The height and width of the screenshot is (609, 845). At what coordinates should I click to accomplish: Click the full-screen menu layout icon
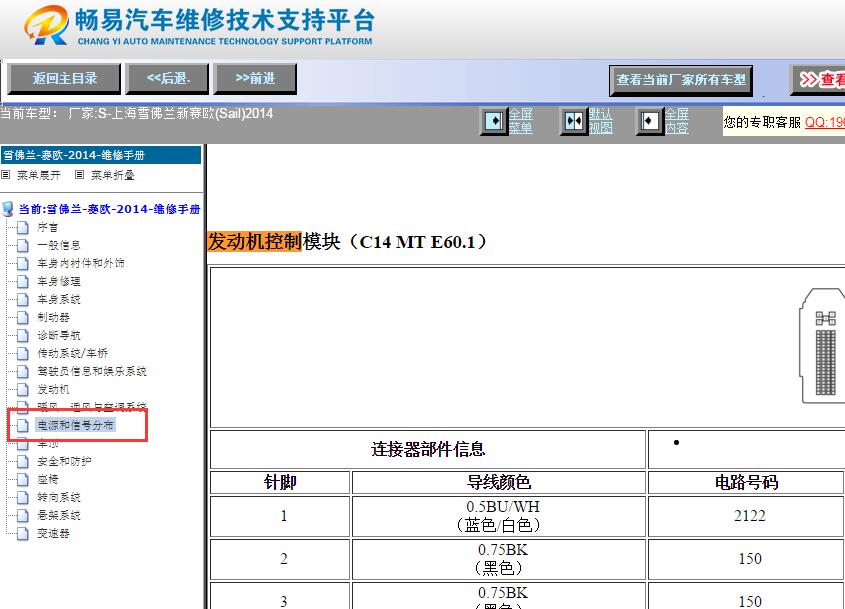[x=493, y=121]
